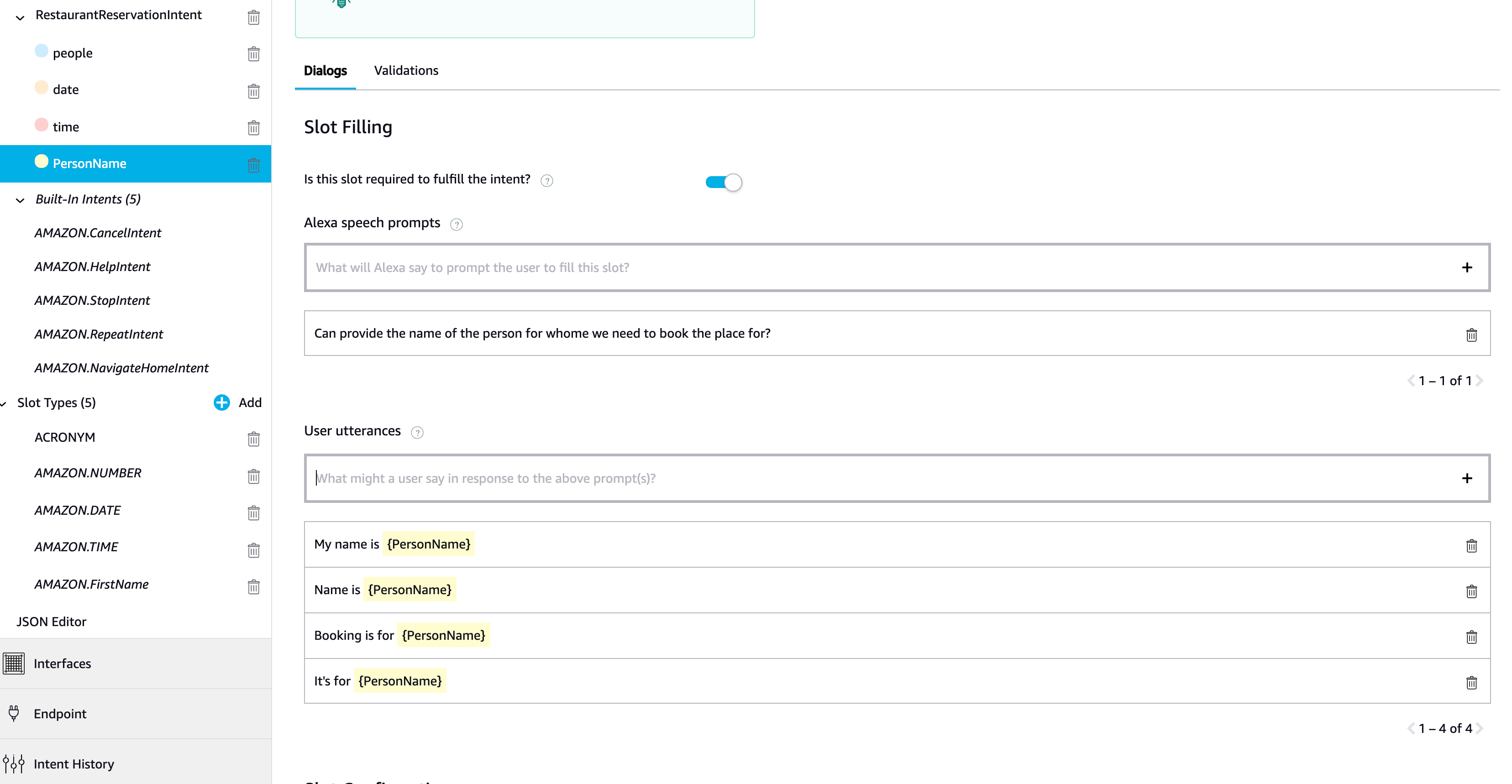Delete the AMAZON.NUMBER slot type
The image size is (1512, 784).
point(253,476)
